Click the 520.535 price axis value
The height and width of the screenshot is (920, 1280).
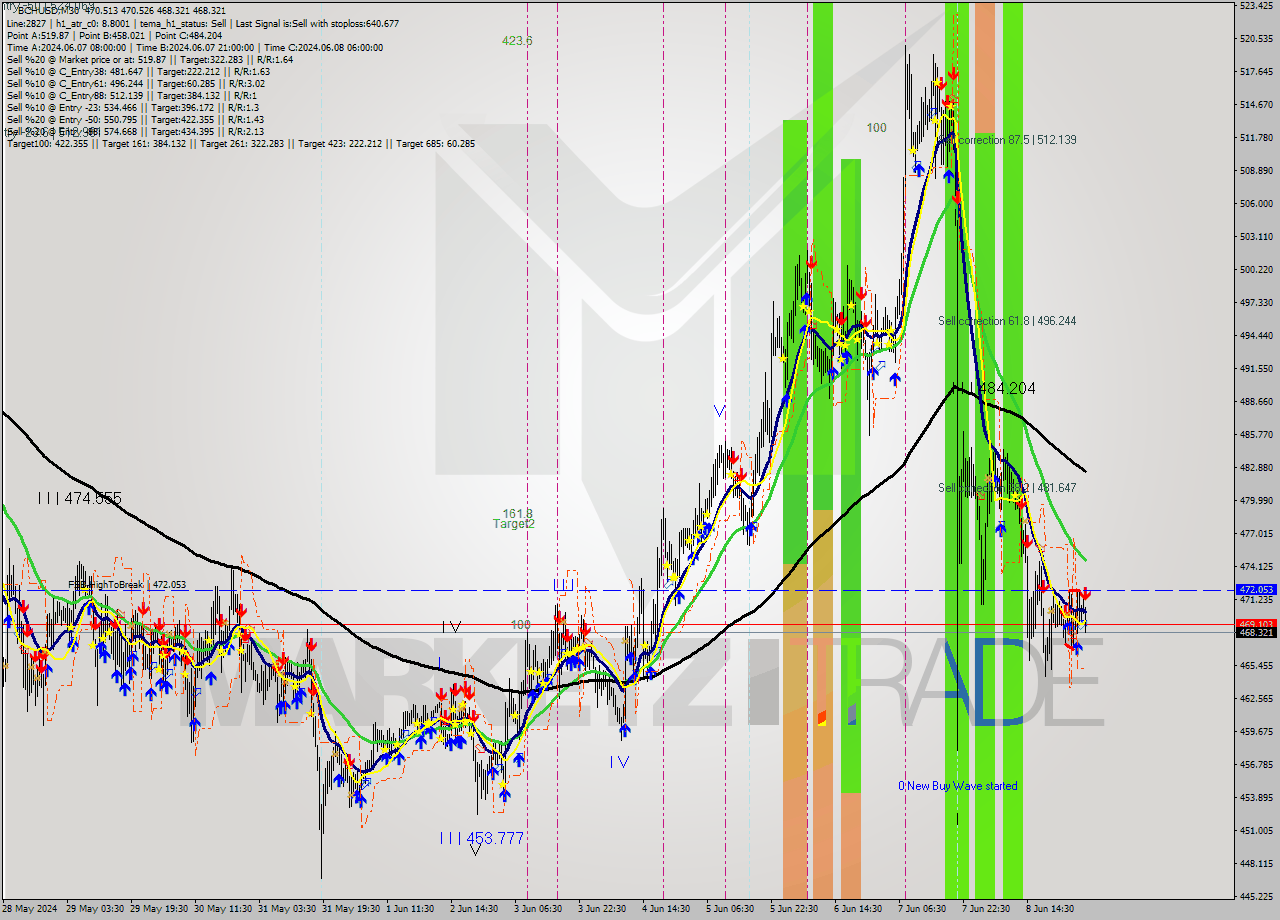tap(1256, 39)
